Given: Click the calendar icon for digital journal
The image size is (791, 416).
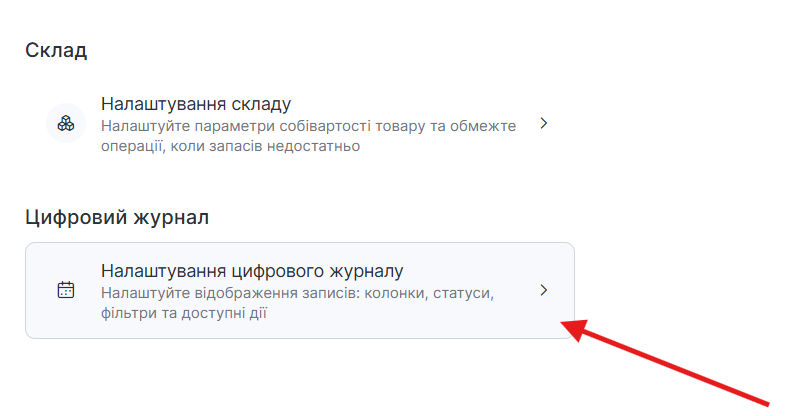Looking at the screenshot, I should pos(66,290).
